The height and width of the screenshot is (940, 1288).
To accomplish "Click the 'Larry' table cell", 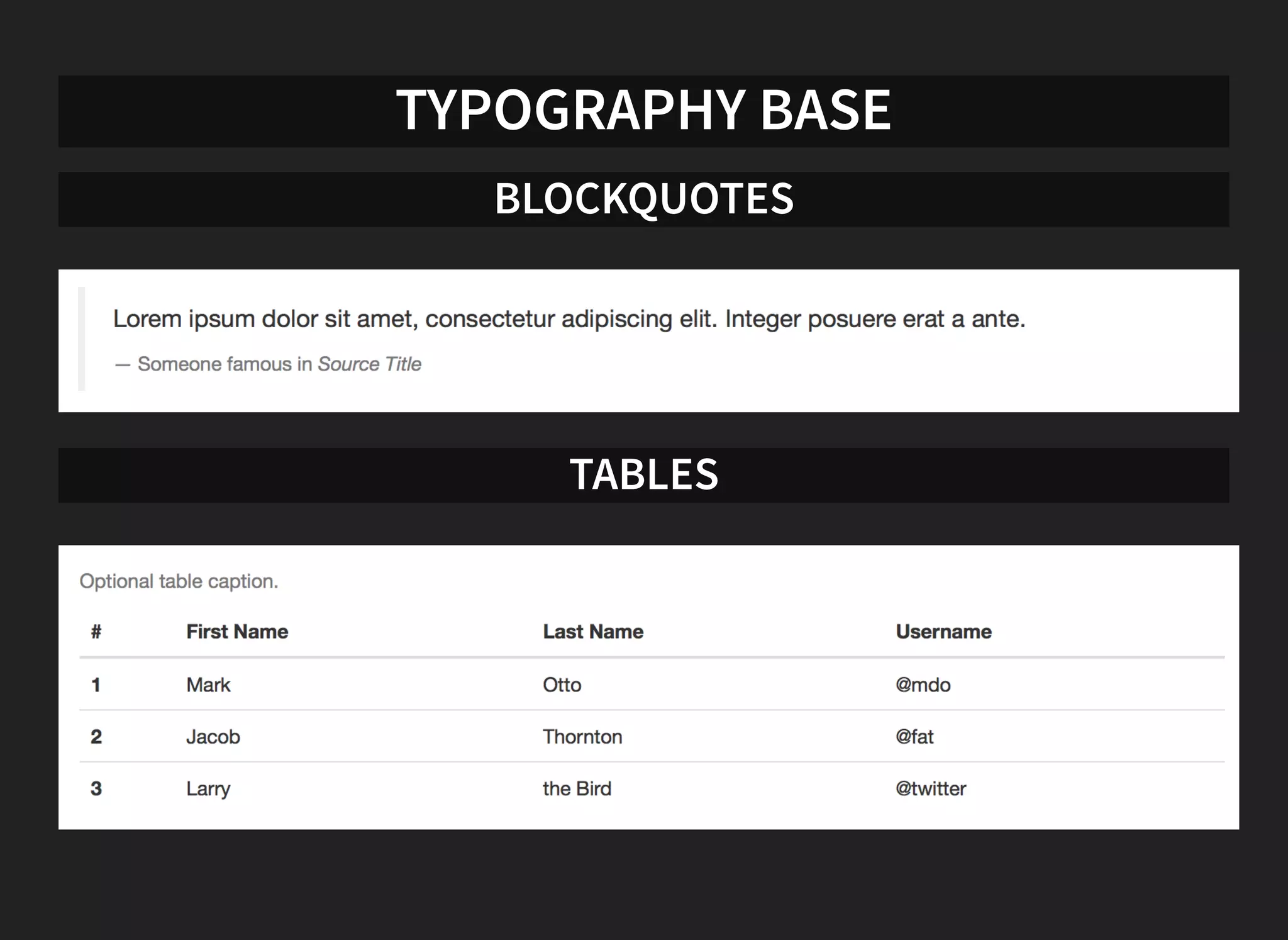I will click(208, 789).
